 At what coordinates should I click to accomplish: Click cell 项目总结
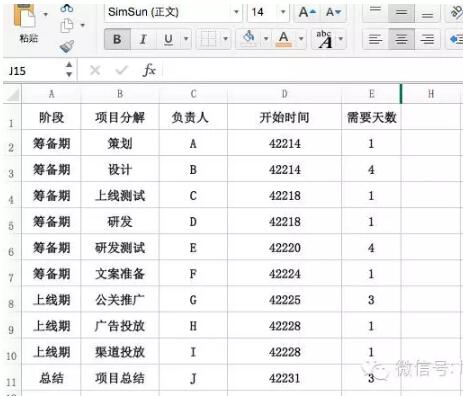[x=120, y=378]
